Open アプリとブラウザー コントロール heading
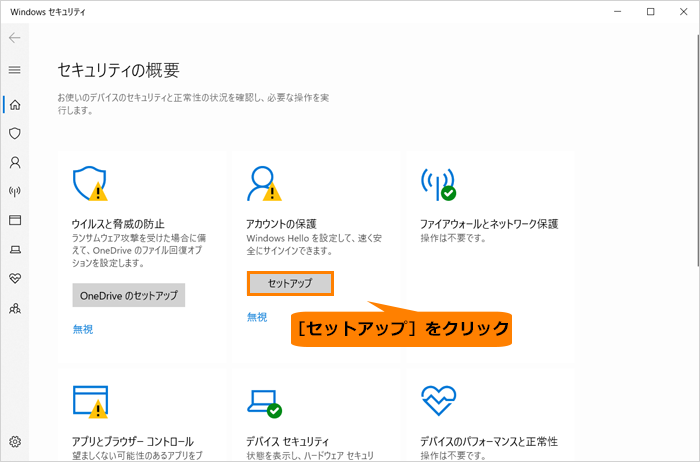This screenshot has width=700, height=462. pyautogui.click(x=133, y=441)
